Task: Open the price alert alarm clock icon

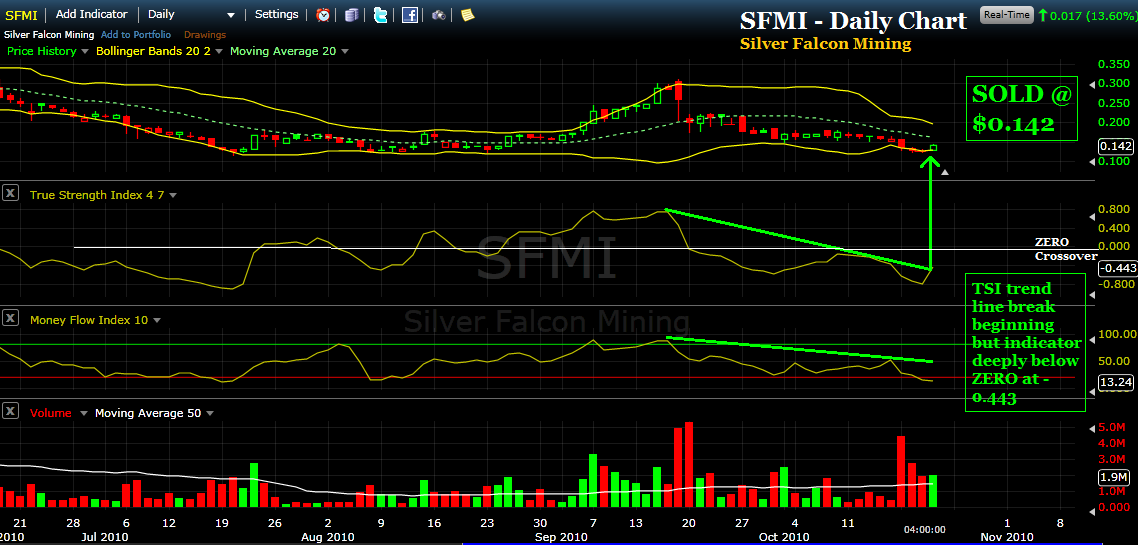Action: click(324, 15)
